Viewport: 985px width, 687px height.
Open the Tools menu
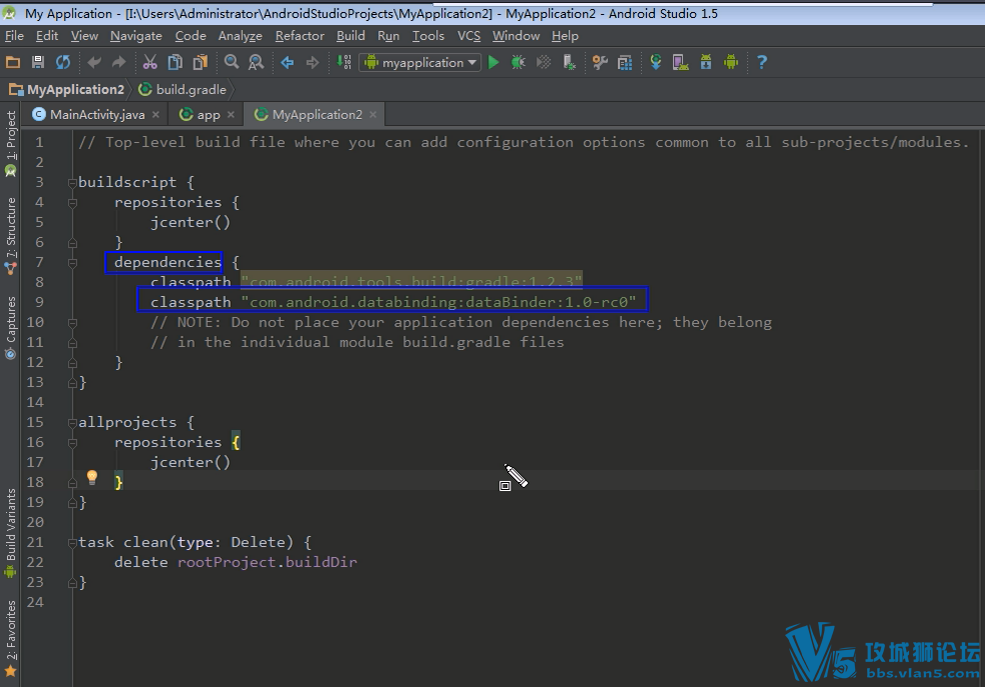pos(428,36)
